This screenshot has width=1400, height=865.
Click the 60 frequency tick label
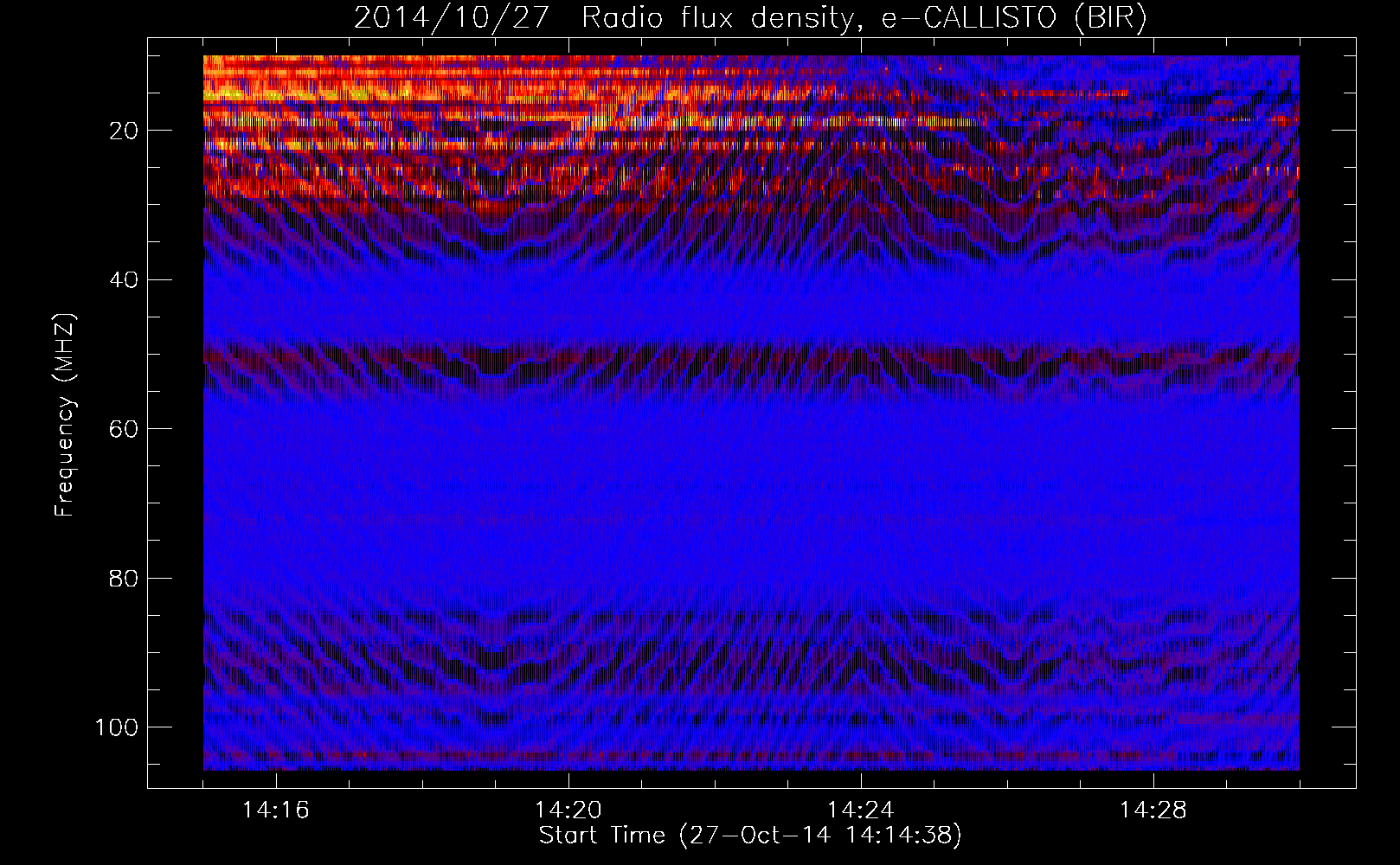[x=125, y=429]
